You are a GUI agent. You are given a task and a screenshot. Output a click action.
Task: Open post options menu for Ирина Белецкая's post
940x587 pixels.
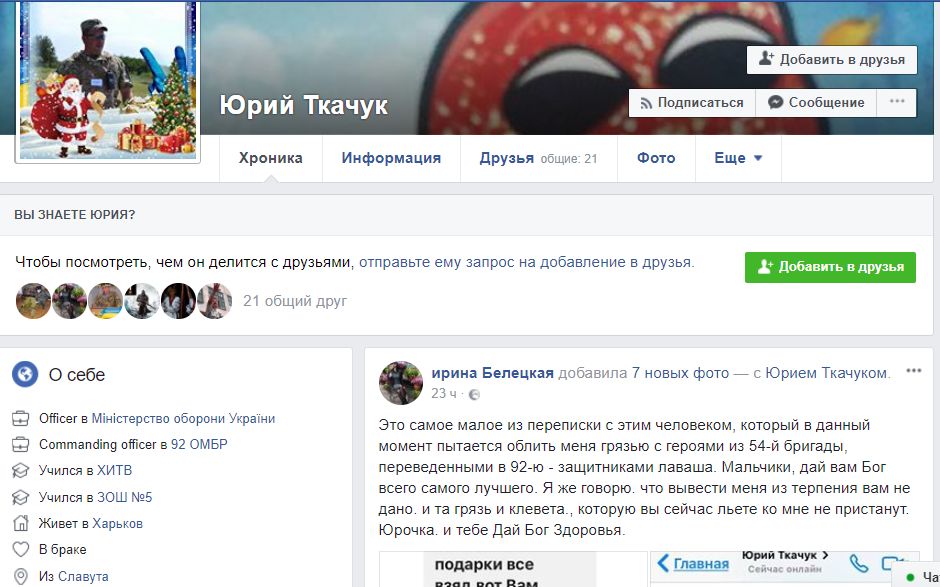(913, 371)
